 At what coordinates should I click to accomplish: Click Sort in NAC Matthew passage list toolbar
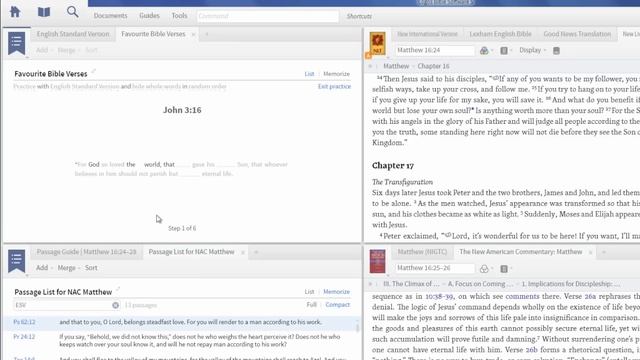coord(91,268)
